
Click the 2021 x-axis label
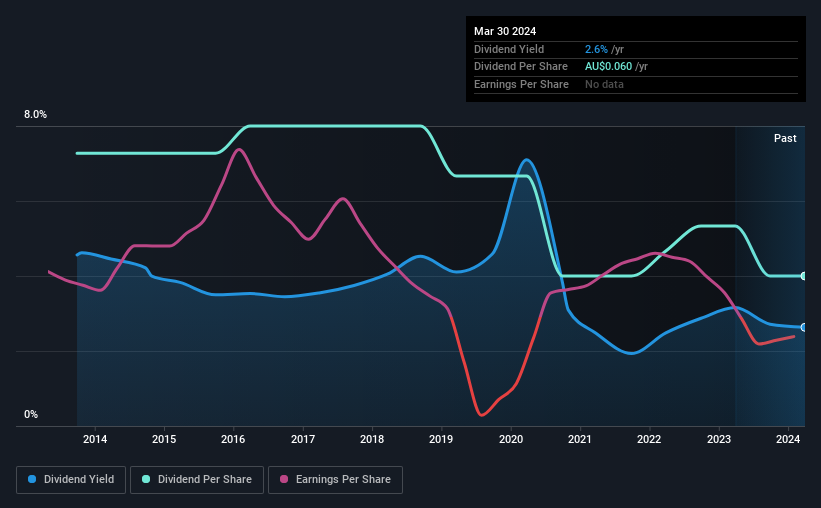click(580, 439)
